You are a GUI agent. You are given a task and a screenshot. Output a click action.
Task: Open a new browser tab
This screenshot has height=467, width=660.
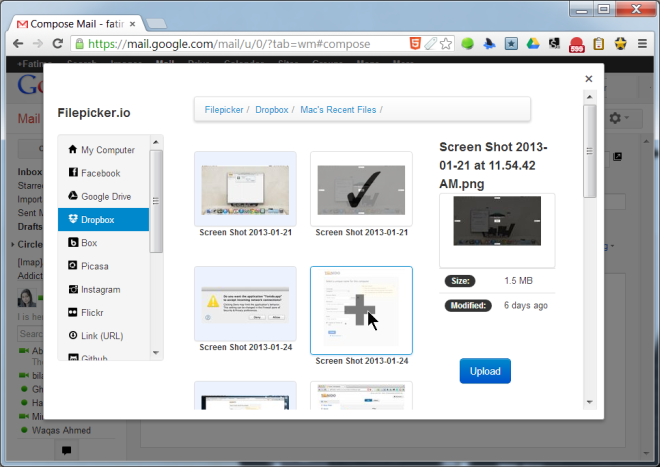(156, 24)
